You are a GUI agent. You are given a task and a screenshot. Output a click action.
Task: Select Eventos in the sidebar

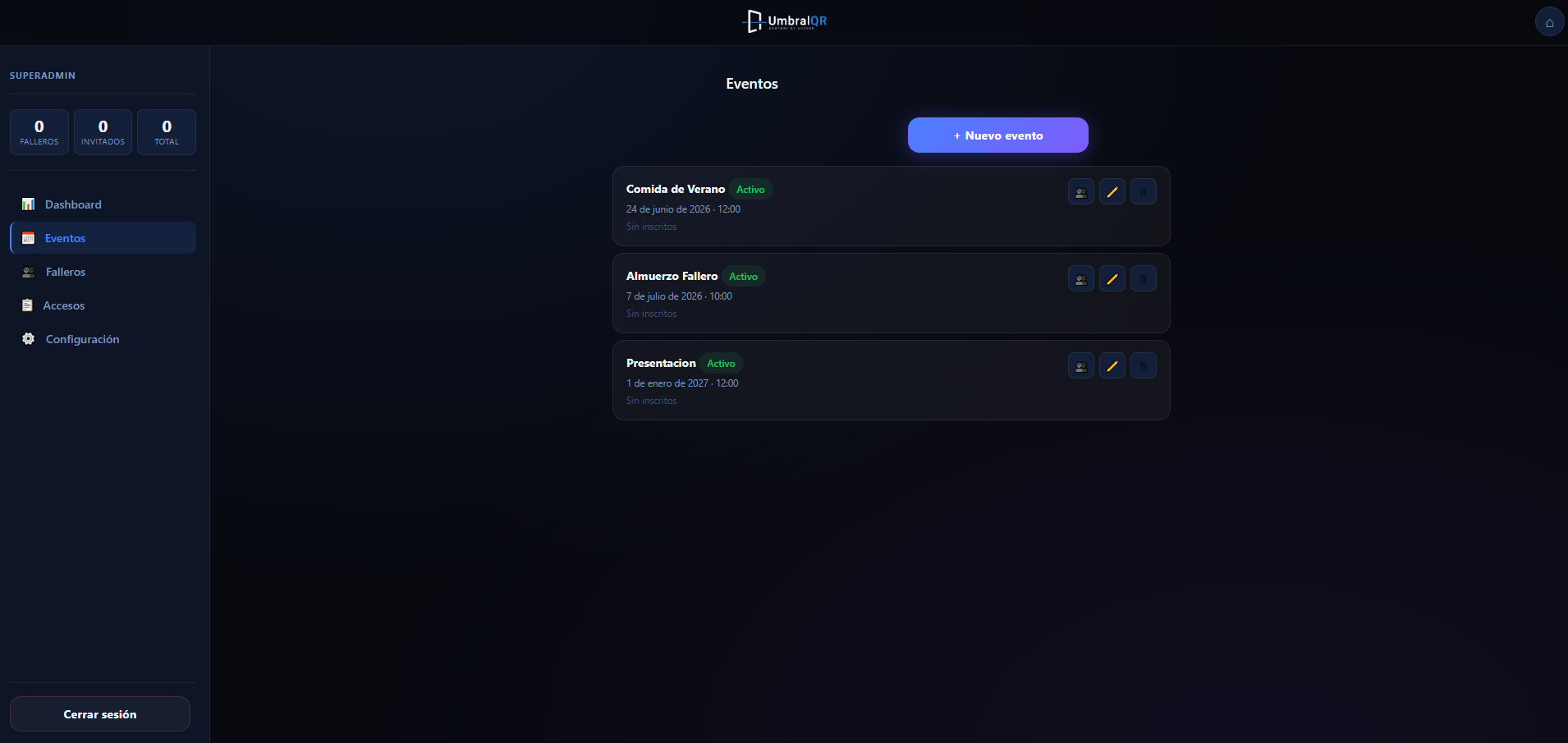[x=103, y=238]
